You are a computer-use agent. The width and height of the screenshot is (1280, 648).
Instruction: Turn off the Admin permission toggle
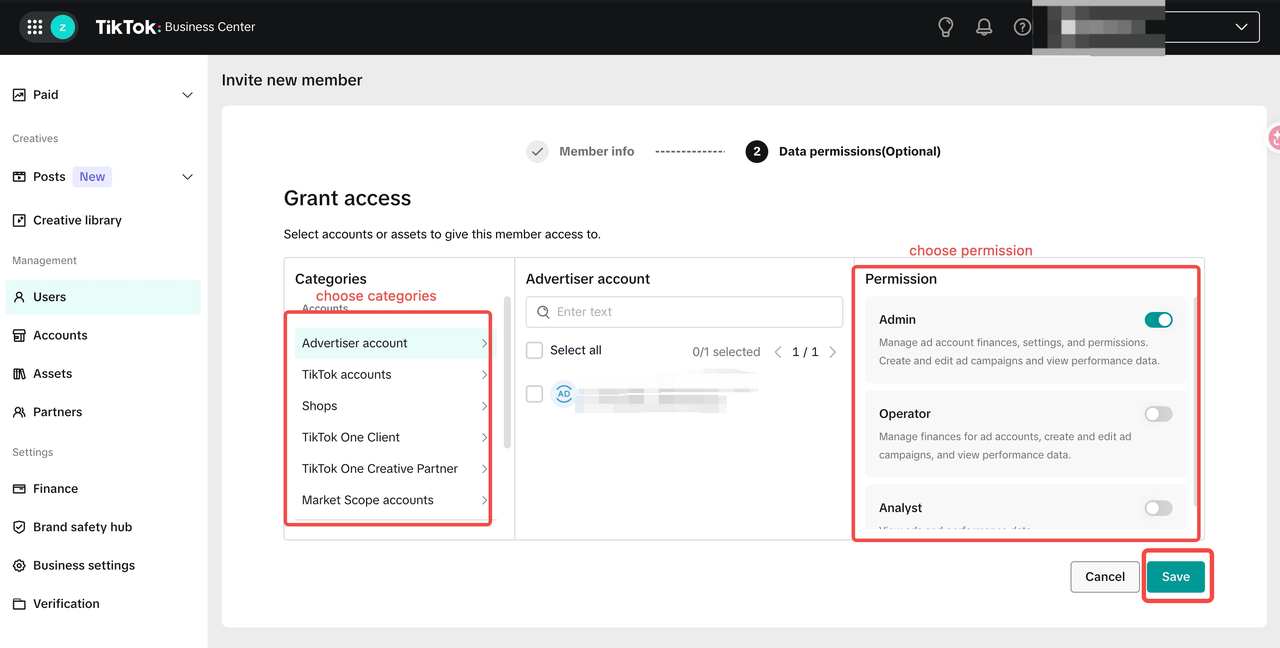coord(1158,320)
